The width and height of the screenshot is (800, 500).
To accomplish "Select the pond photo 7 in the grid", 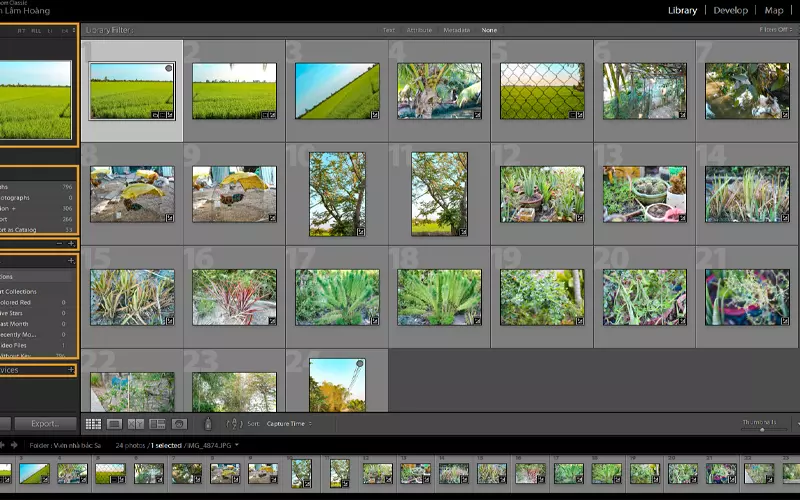I will click(747, 91).
